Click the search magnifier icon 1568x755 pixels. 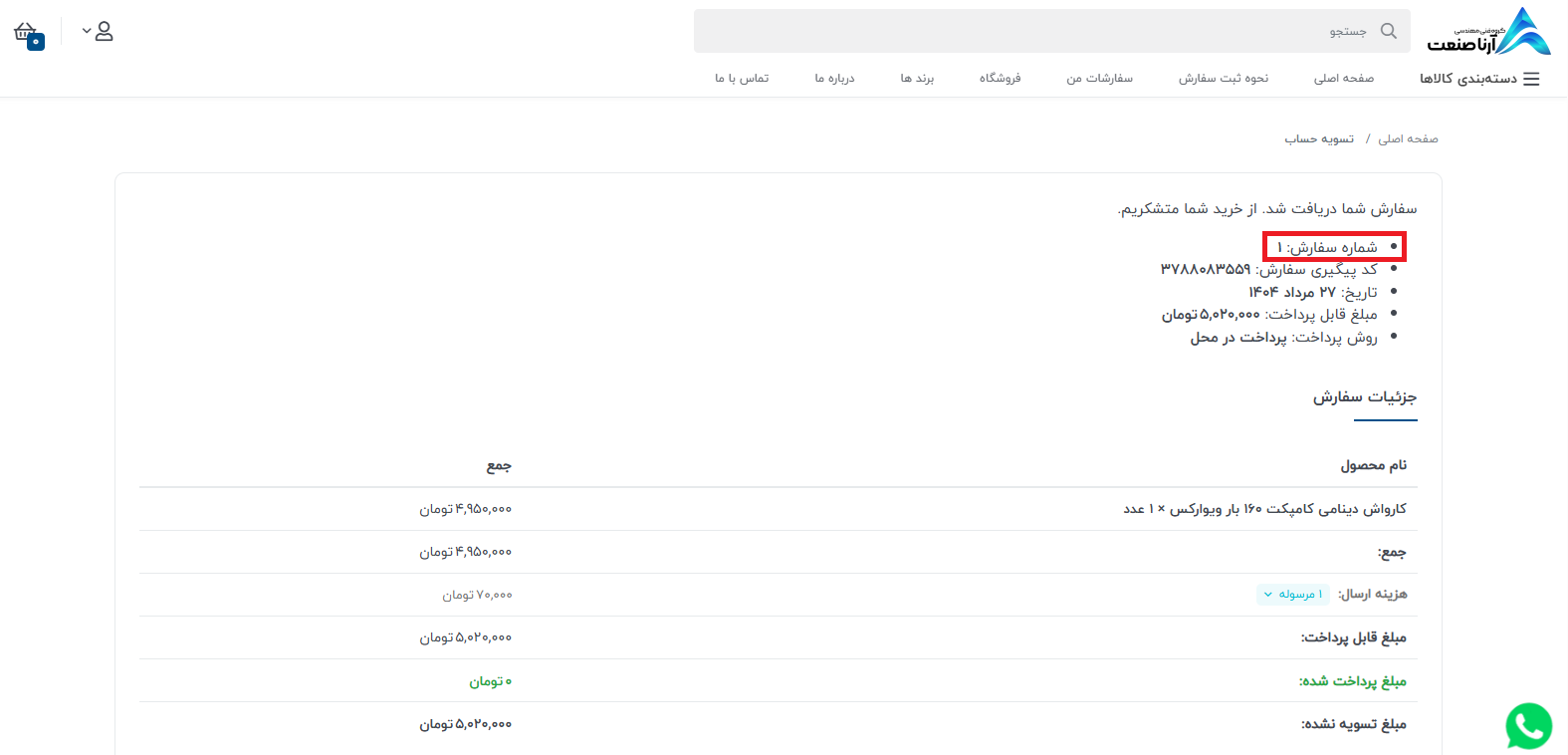click(1389, 31)
